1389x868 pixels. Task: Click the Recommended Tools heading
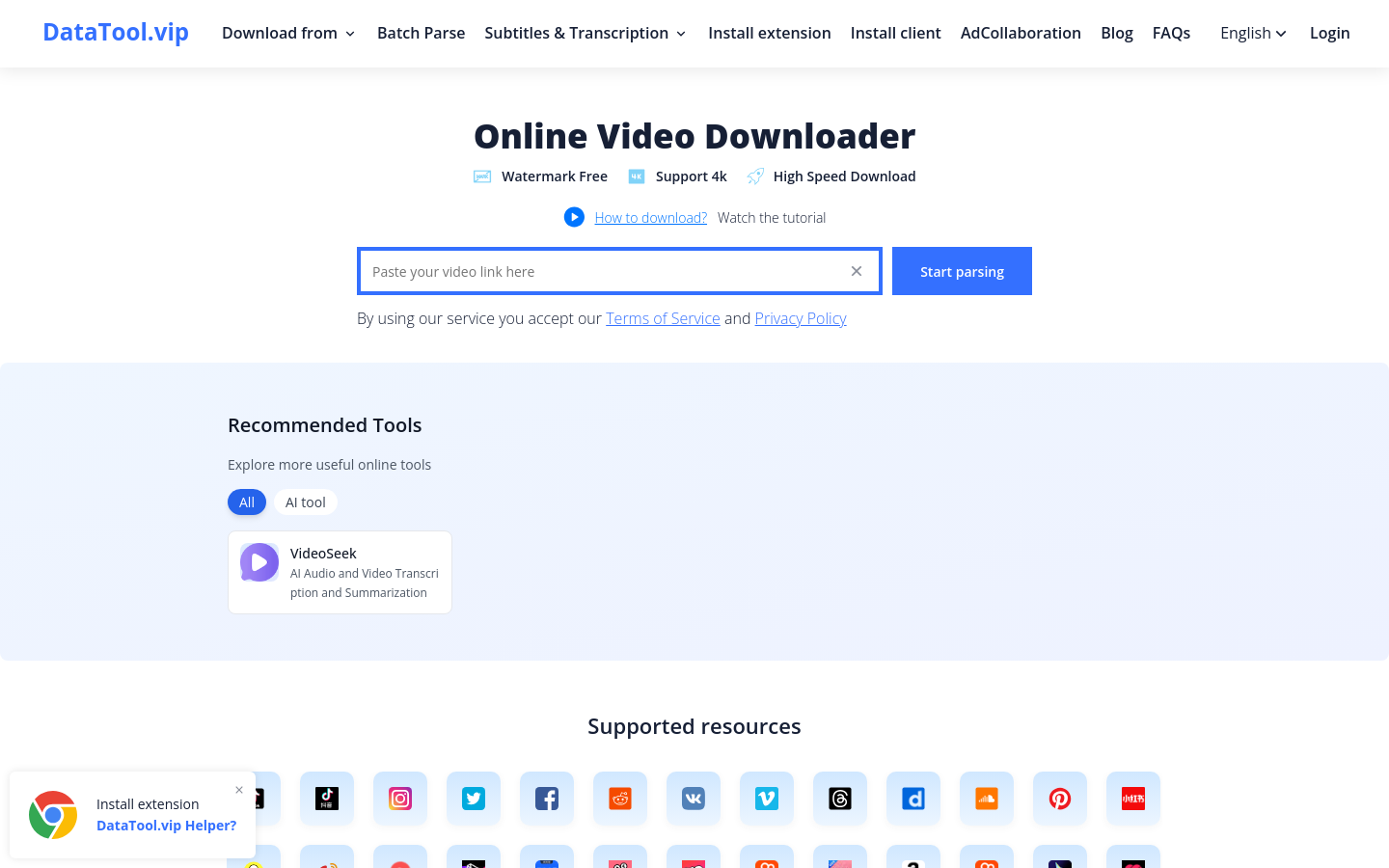coord(325,425)
